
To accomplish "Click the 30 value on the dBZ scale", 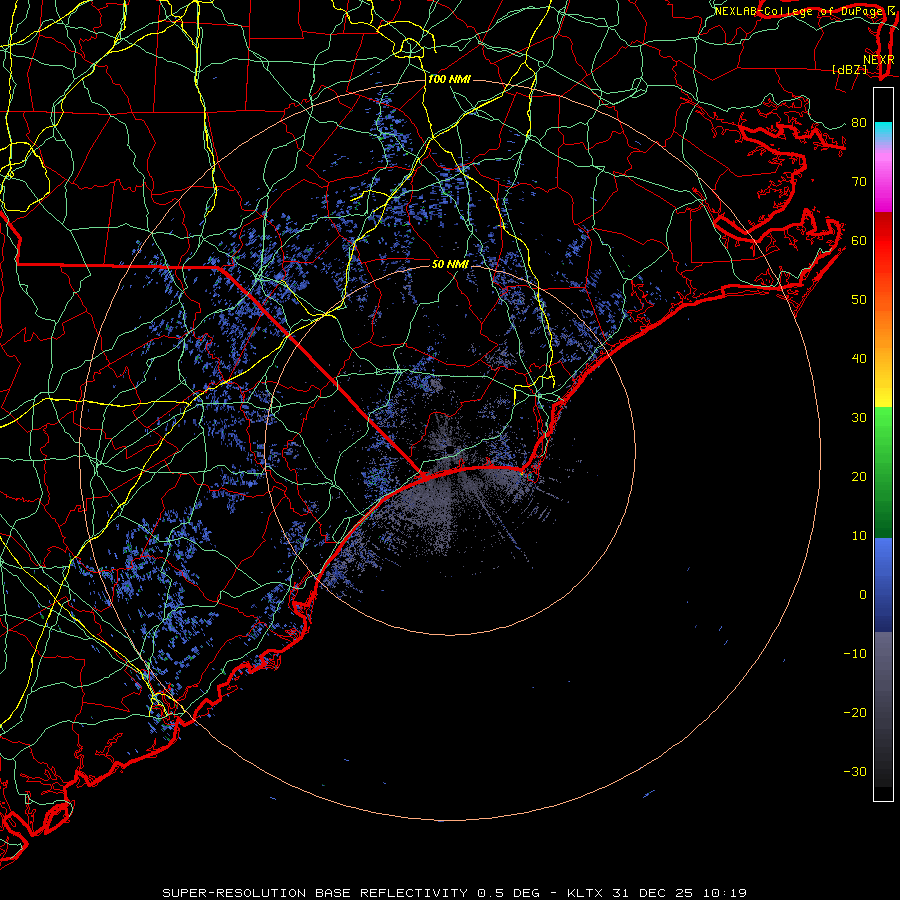I will click(x=859, y=418).
